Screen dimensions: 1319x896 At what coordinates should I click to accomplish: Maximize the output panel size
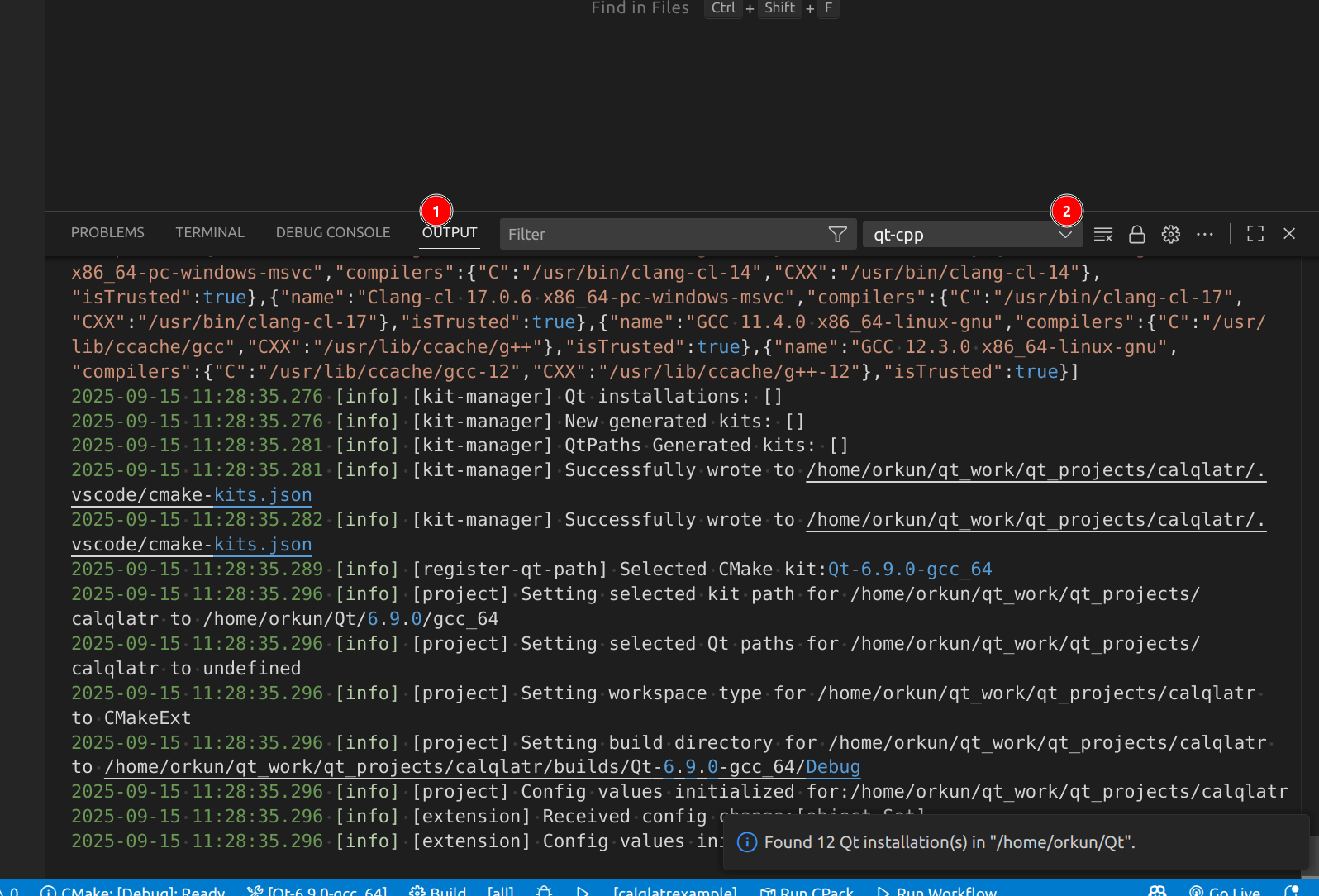1255,234
